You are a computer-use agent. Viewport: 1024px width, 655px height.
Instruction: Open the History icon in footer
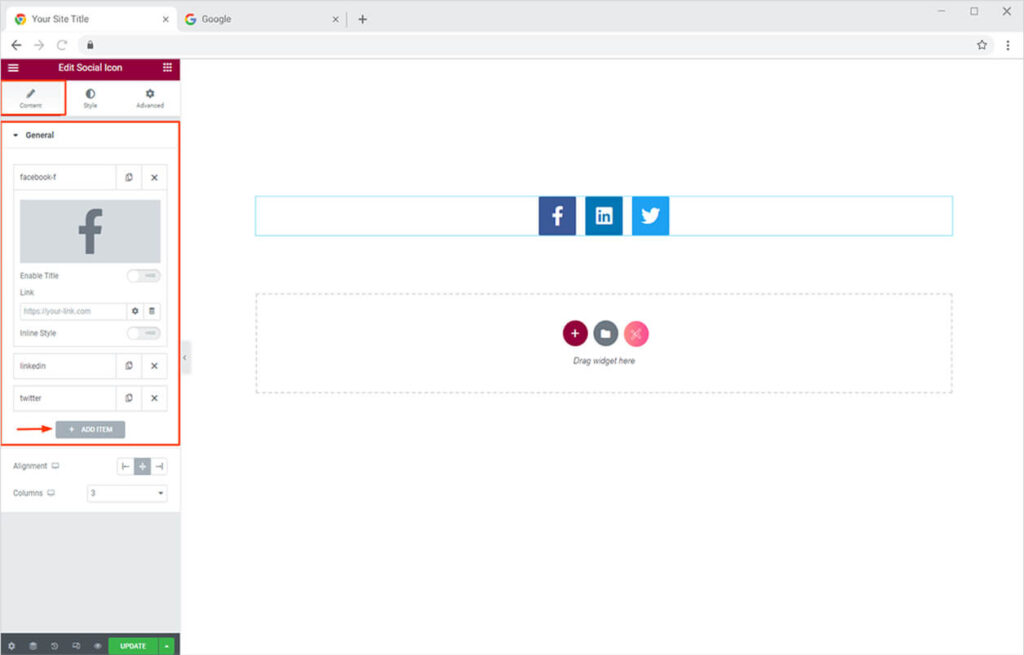[54, 646]
